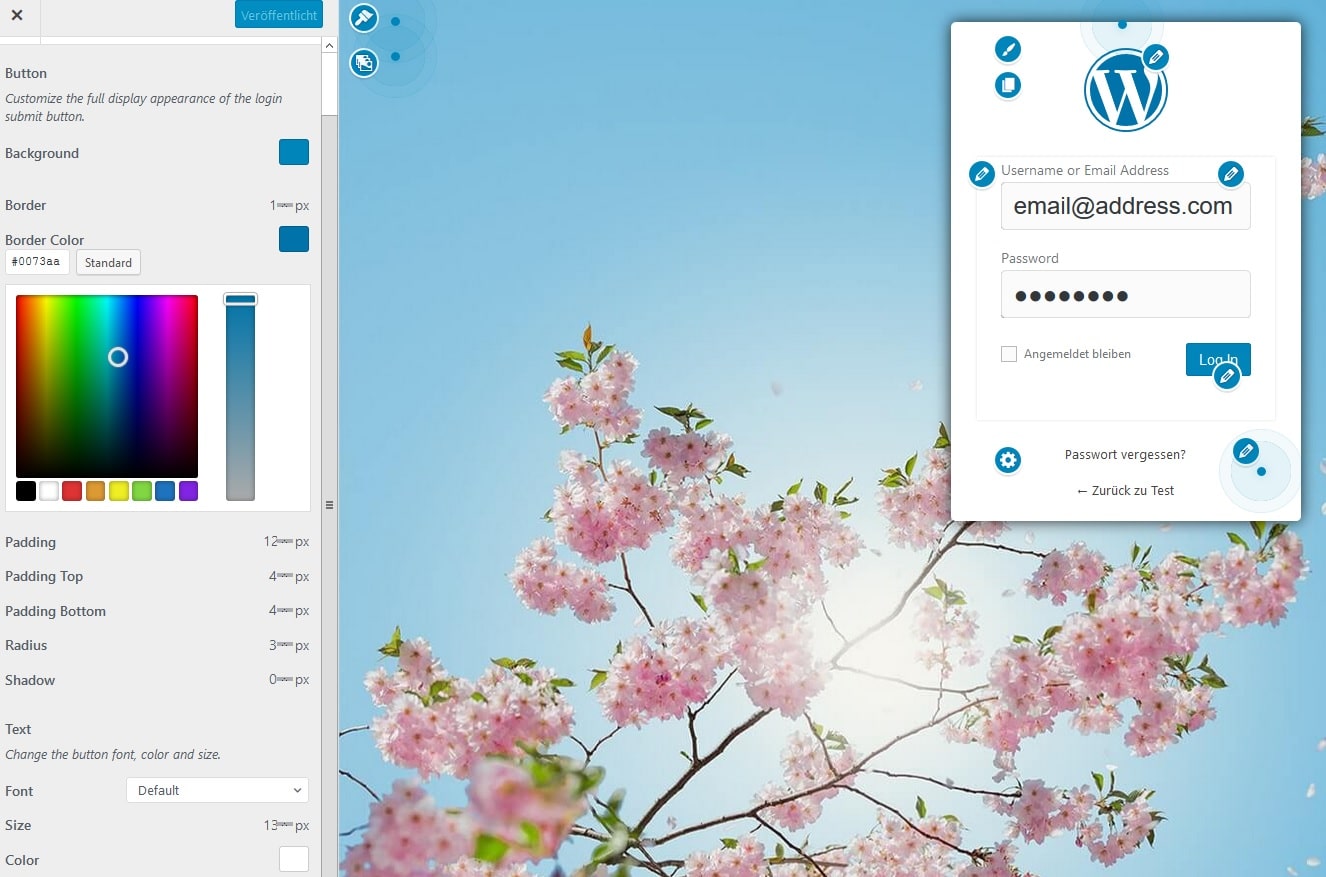Pick the red preset in the color palette
1326x877 pixels.
(72, 491)
